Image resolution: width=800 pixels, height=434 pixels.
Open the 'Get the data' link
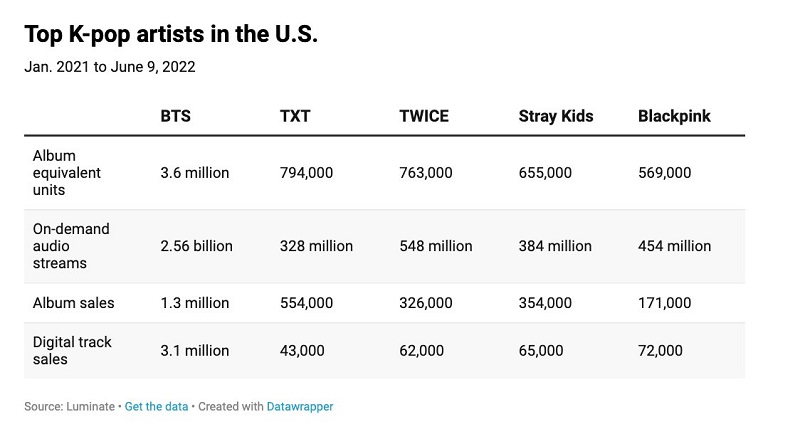tap(156, 406)
